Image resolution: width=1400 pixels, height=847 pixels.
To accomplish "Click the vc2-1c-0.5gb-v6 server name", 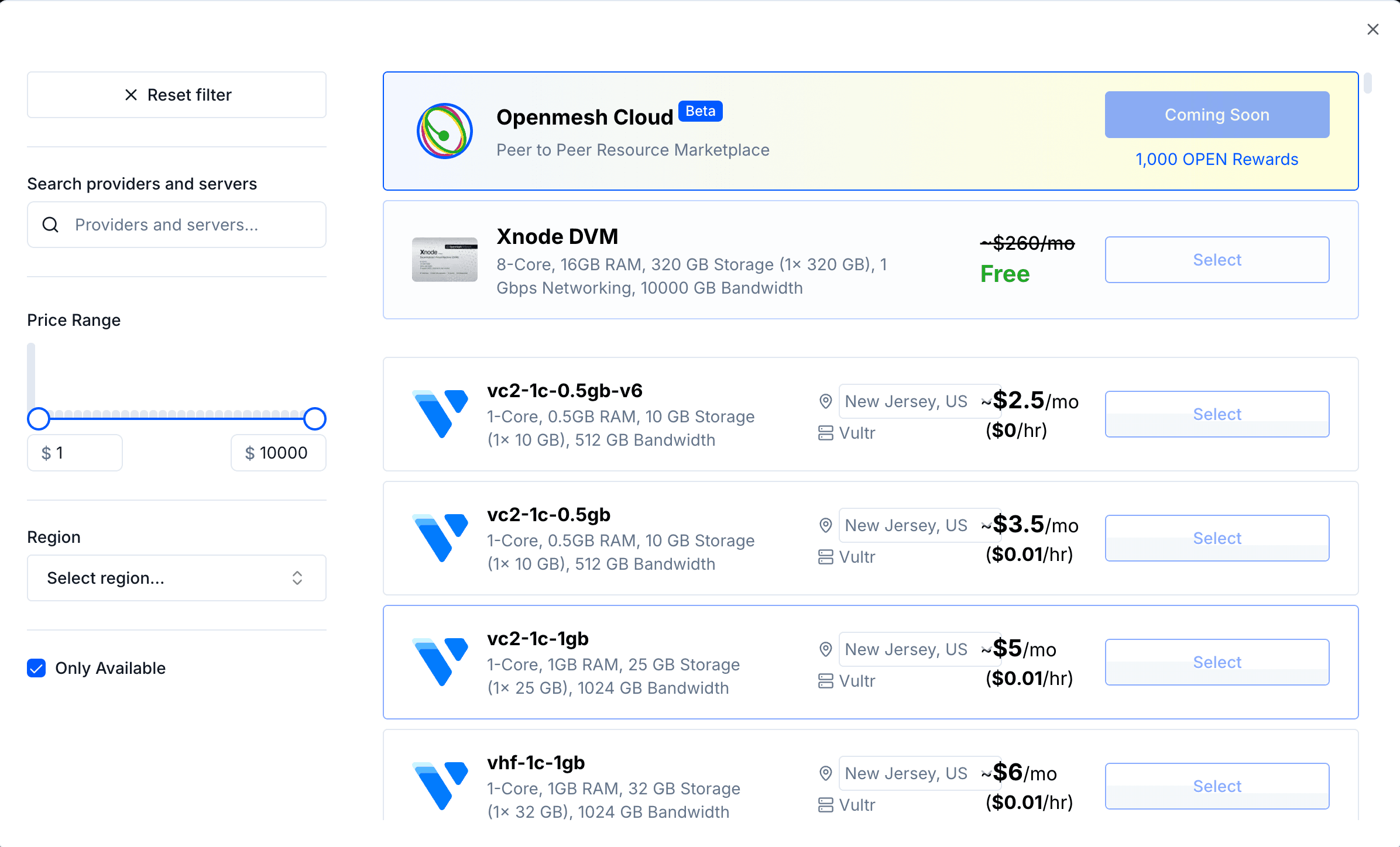I will tap(565, 391).
